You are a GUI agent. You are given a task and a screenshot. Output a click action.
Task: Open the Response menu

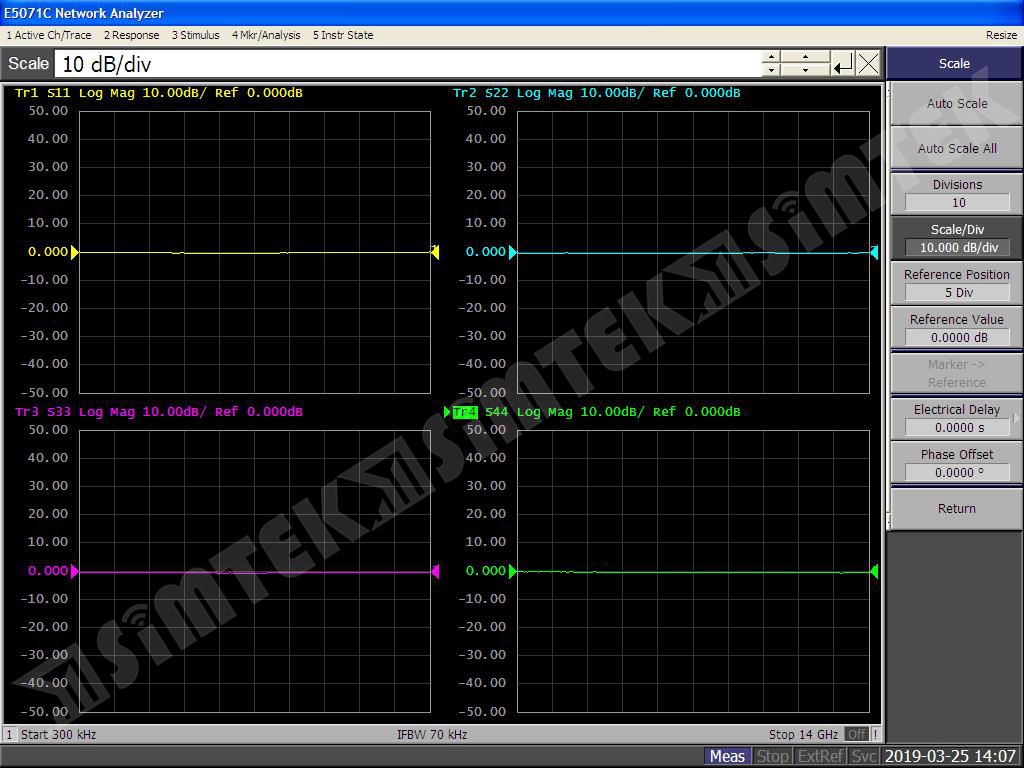coord(132,35)
